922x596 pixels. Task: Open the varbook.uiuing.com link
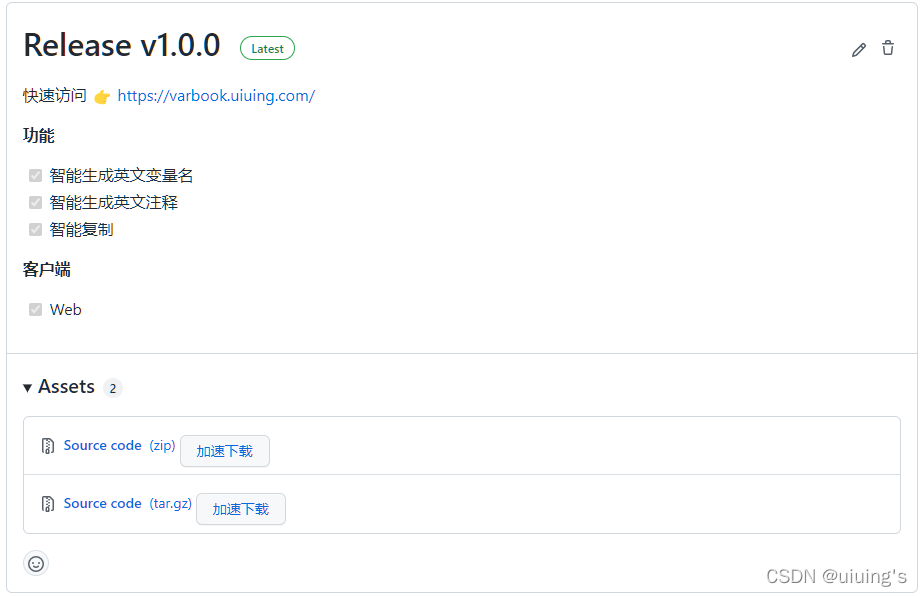point(216,96)
